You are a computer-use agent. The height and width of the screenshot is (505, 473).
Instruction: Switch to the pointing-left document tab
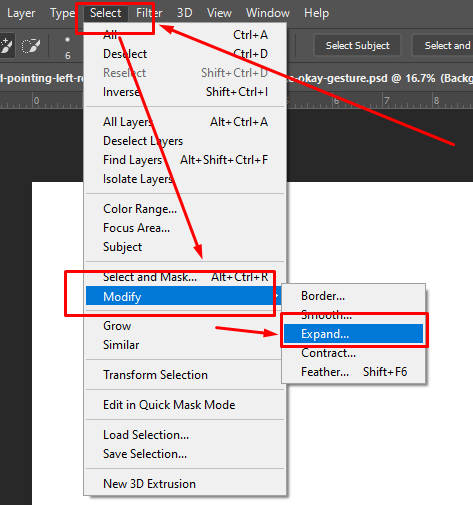point(42,78)
